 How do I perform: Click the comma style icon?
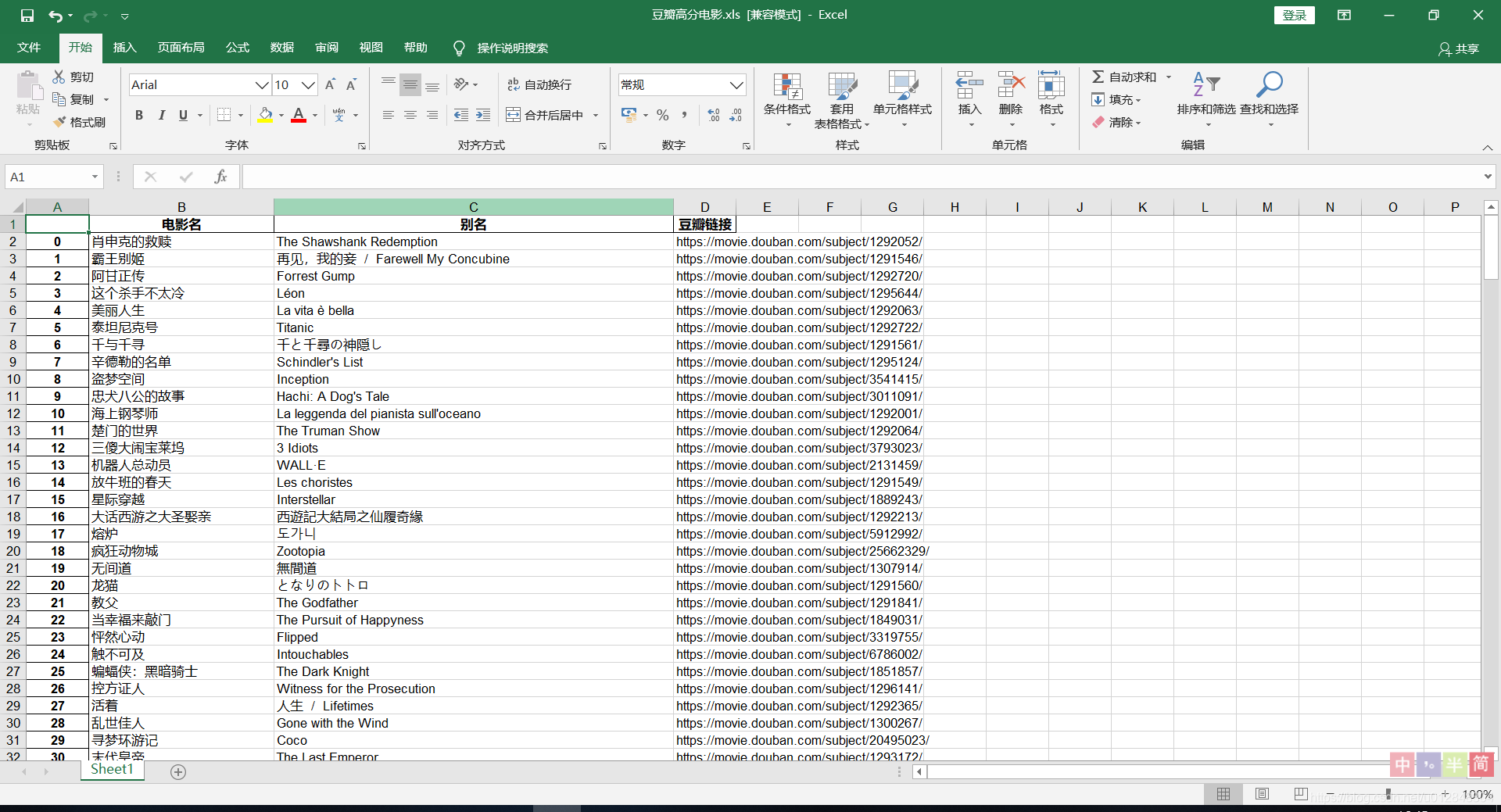pyautogui.click(x=684, y=115)
